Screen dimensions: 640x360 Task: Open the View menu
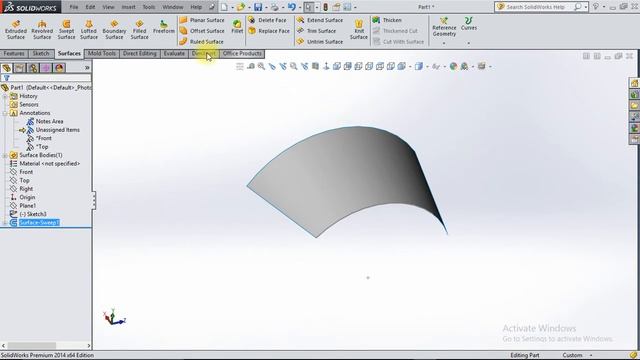click(108, 7)
